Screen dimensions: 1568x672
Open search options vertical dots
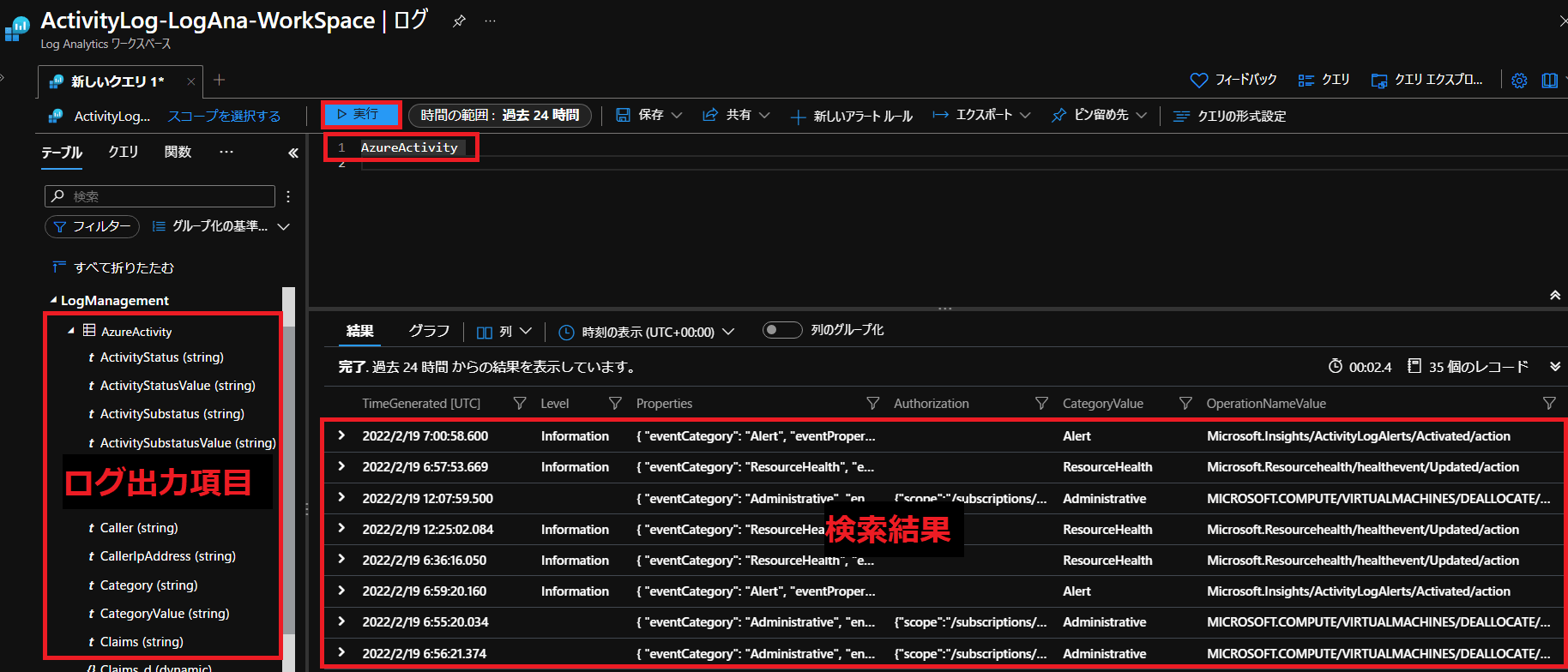click(288, 196)
